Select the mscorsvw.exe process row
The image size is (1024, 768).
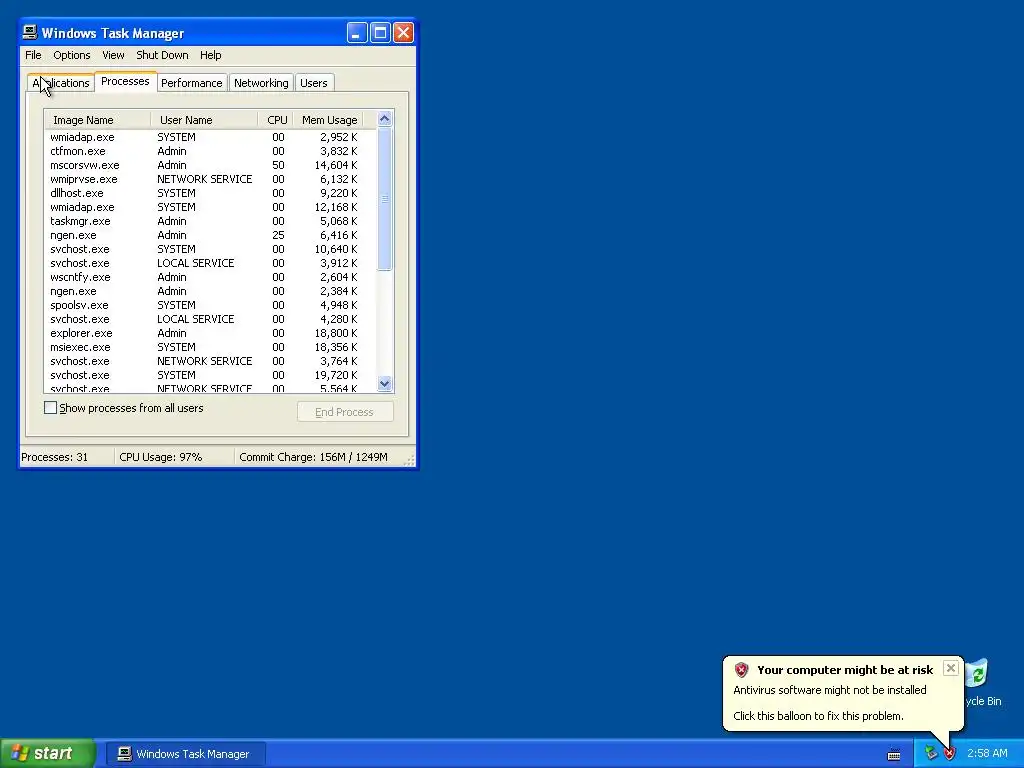pos(210,165)
